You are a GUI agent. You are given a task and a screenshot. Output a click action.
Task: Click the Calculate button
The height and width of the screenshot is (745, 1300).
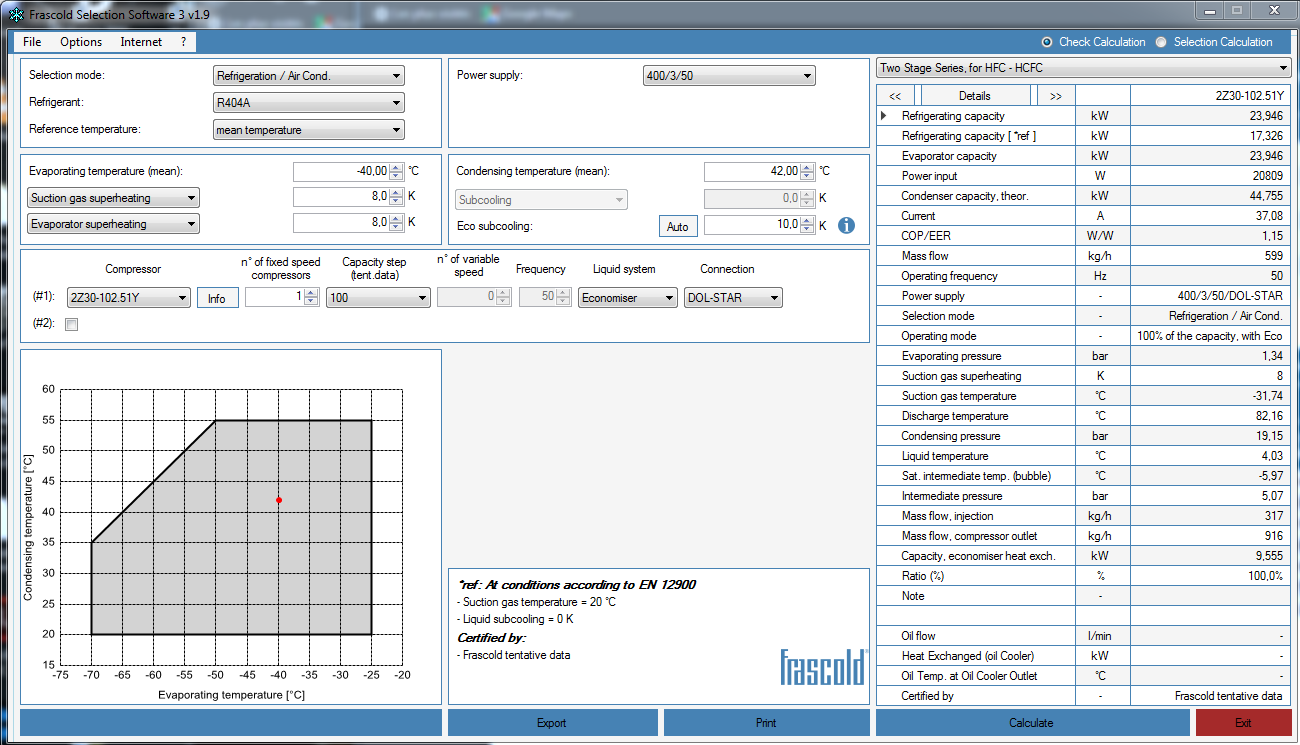[x=1032, y=723]
